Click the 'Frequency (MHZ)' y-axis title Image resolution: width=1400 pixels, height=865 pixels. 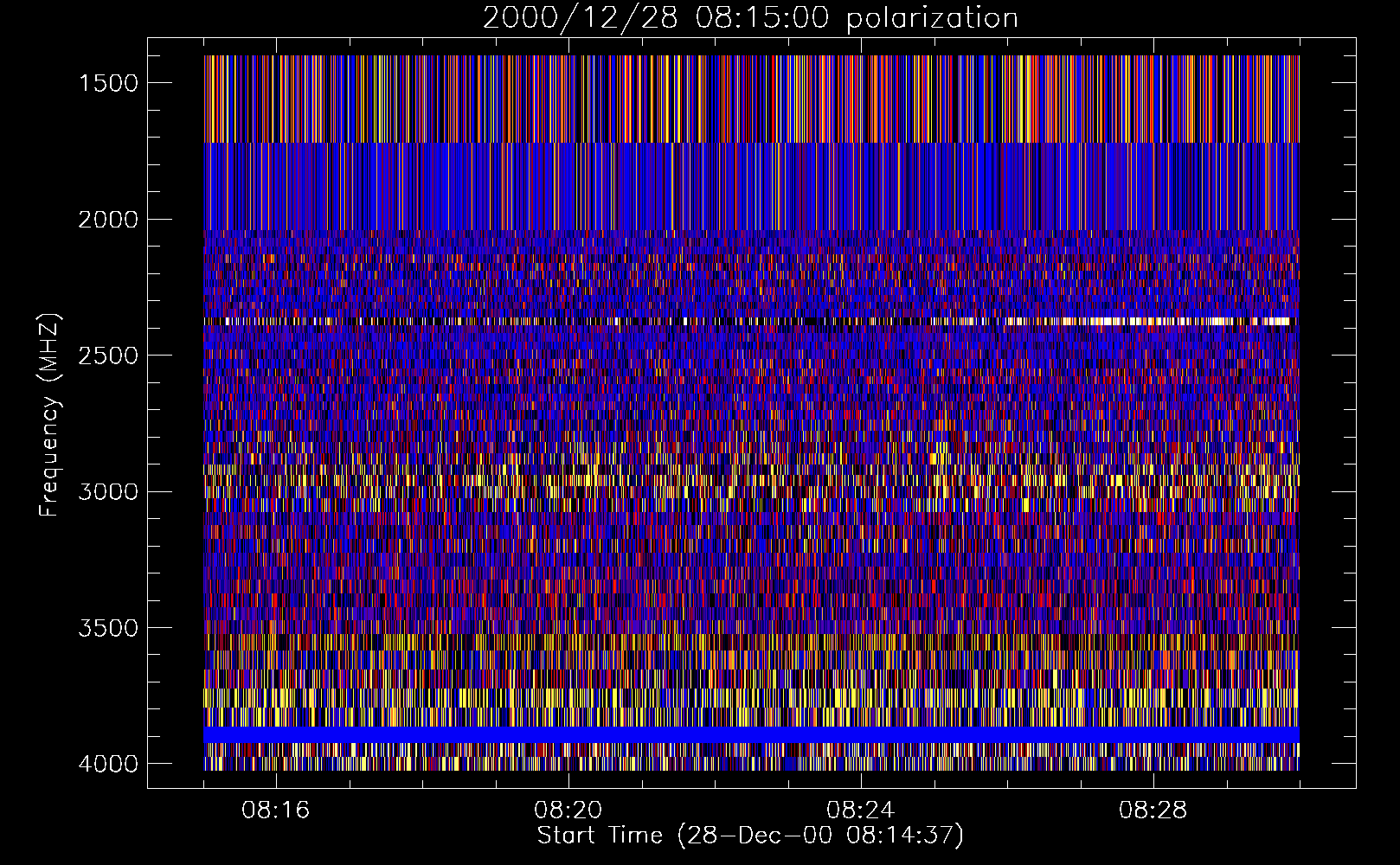pyautogui.click(x=49, y=415)
